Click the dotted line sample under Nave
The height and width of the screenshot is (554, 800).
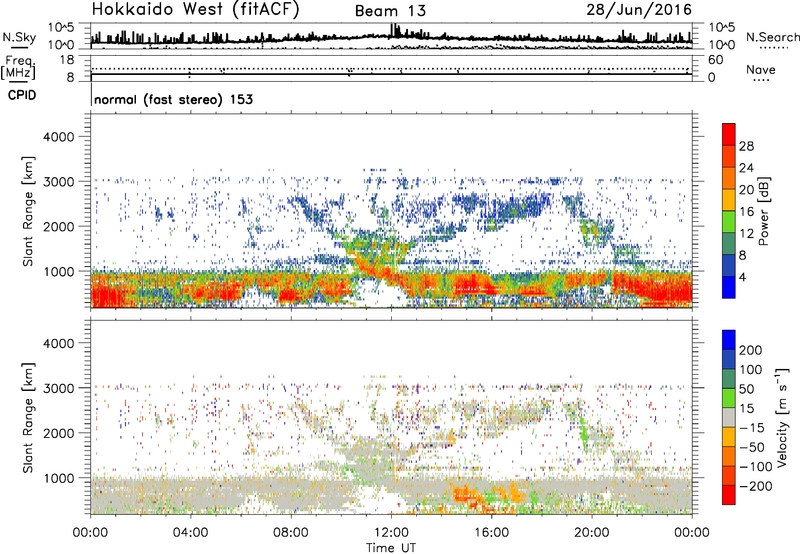(761, 81)
